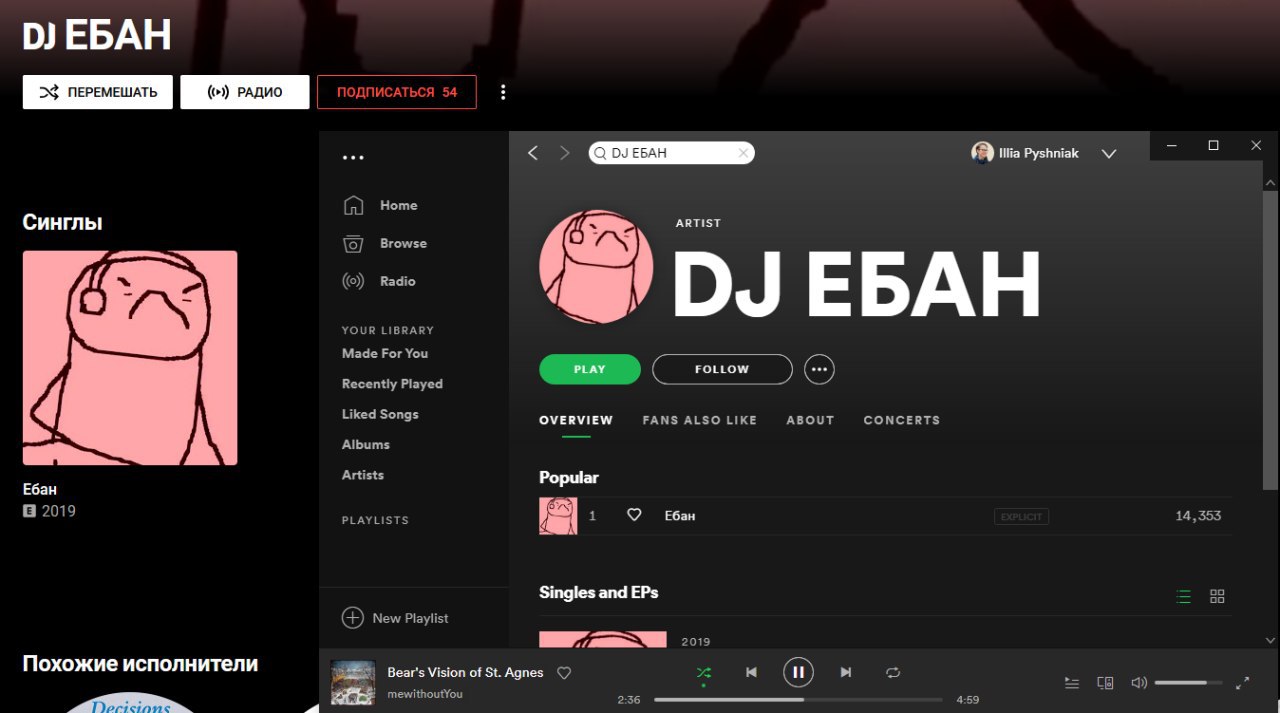Open the more options circle next to FOLLOW
Screen dimensions: 1280x713
[x=820, y=369]
